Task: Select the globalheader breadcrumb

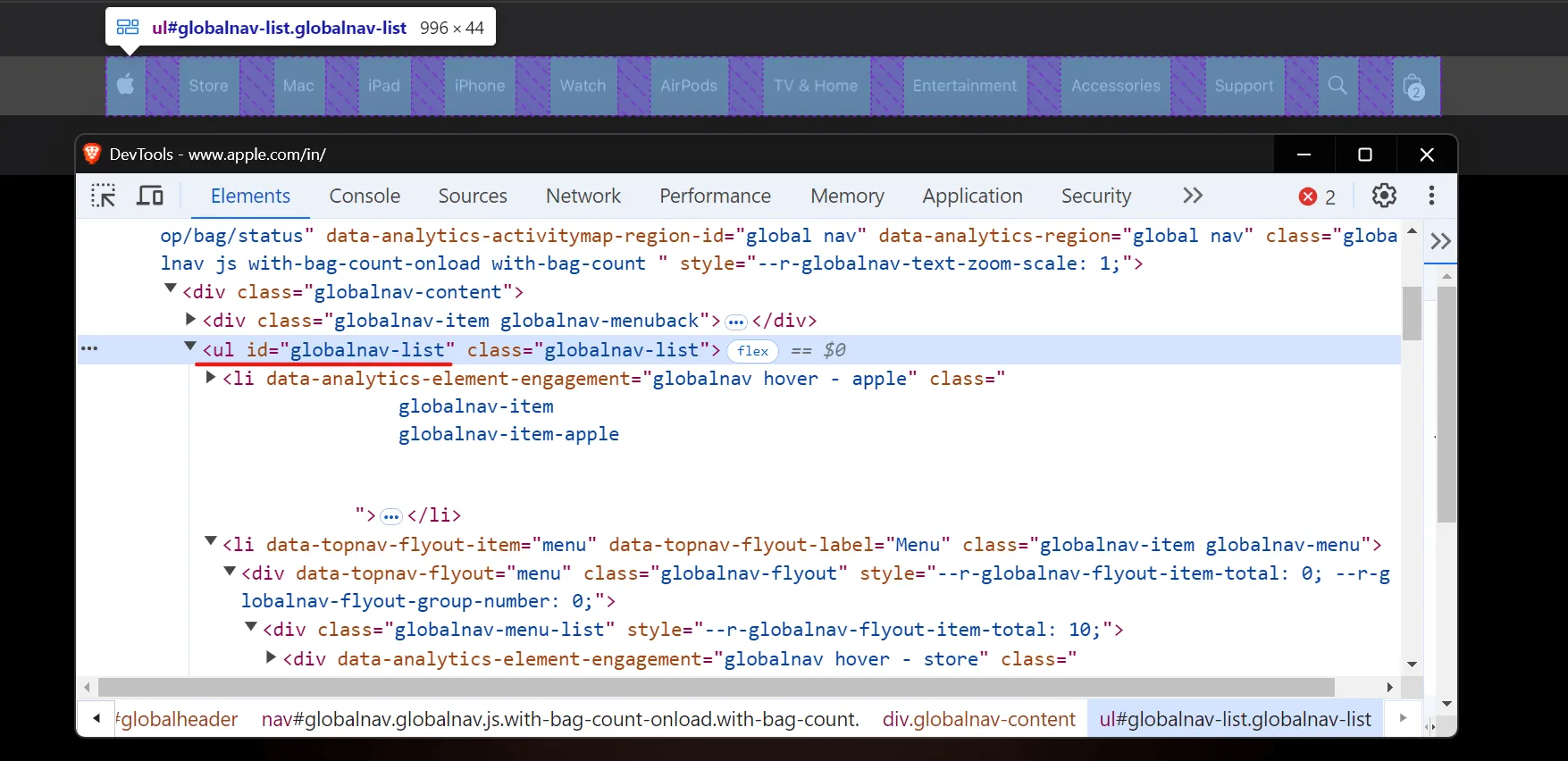Action: pyautogui.click(x=178, y=719)
